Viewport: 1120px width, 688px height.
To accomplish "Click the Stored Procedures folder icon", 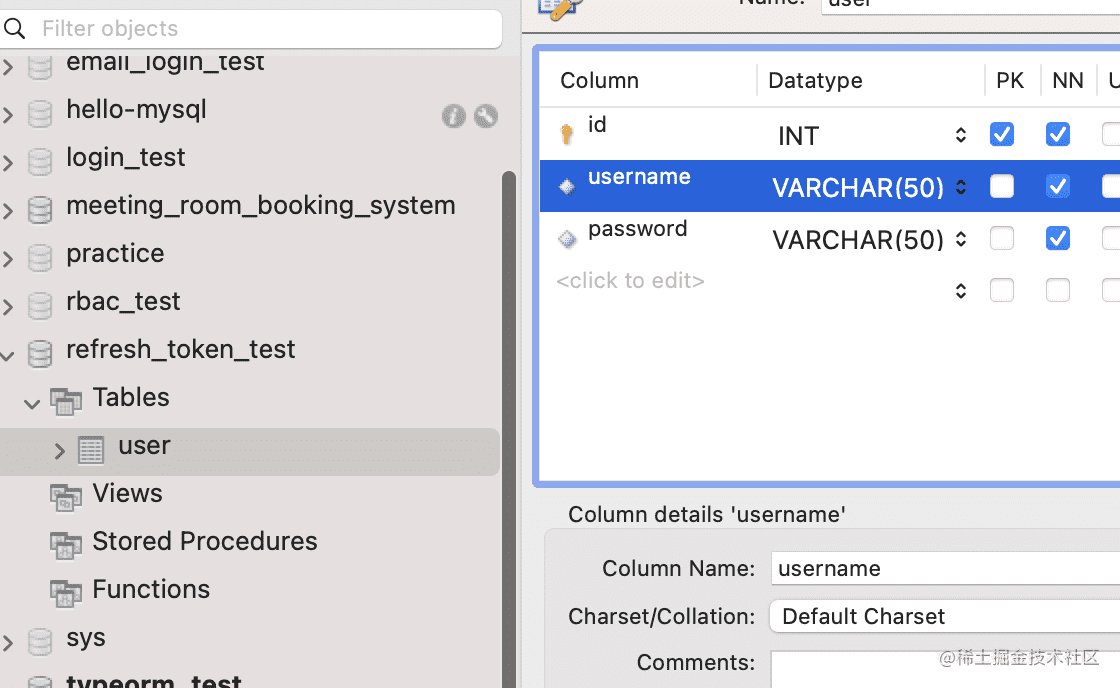I will (x=66, y=545).
